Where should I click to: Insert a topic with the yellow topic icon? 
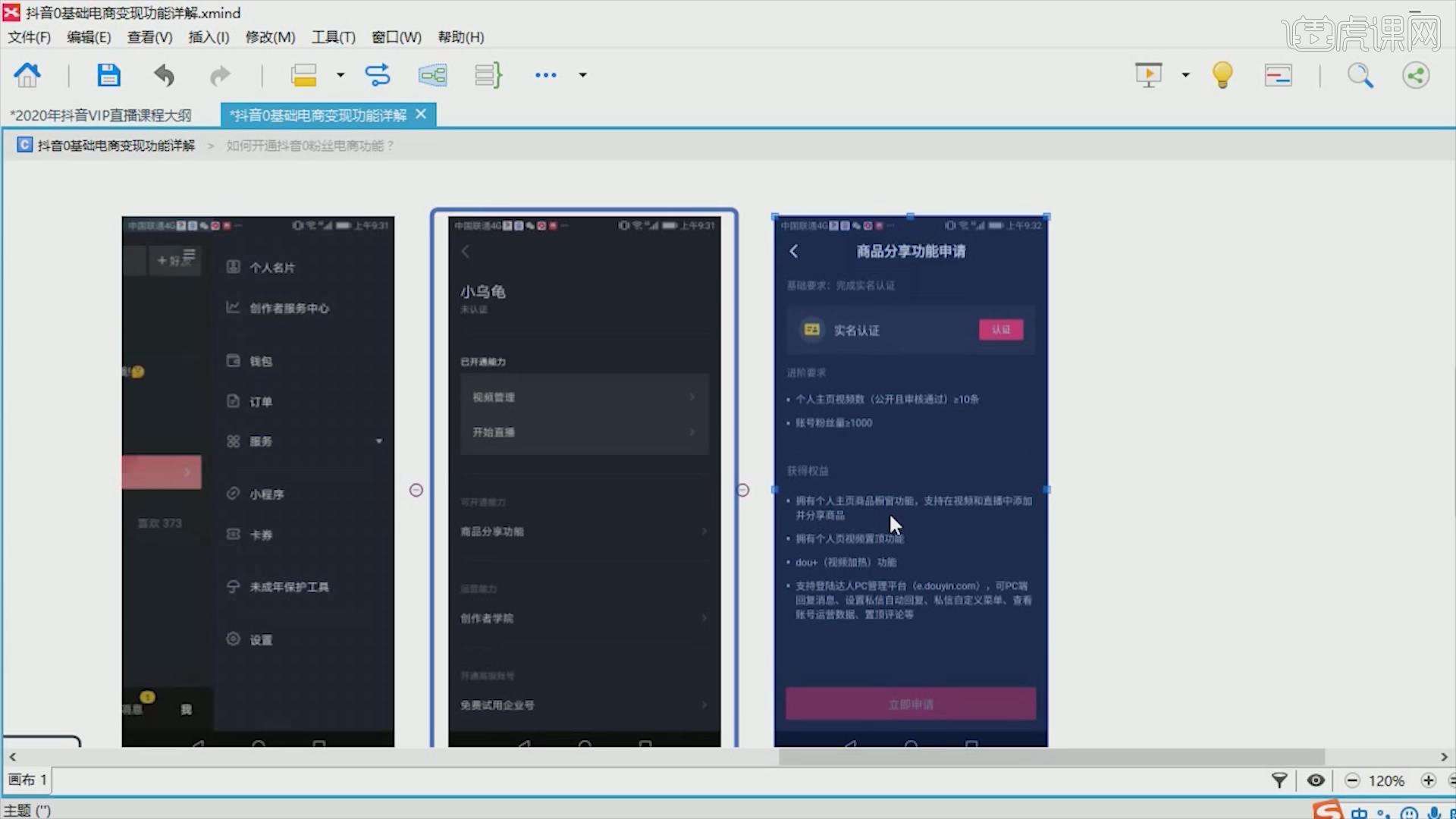click(304, 75)
